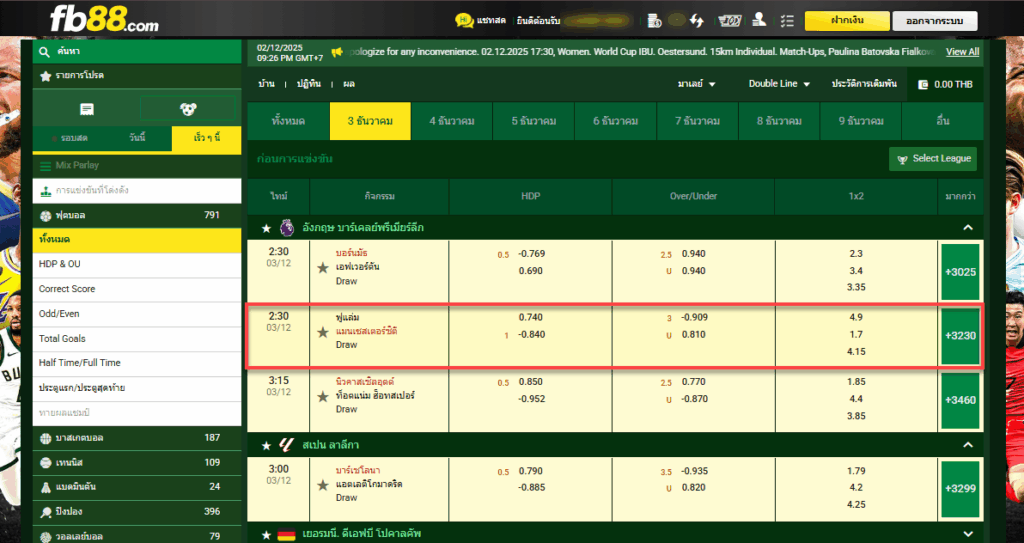Select Odd/Even in sidebar
Image resolution: width=1024 pixels, height=543 pixels.
pos(136,314)
